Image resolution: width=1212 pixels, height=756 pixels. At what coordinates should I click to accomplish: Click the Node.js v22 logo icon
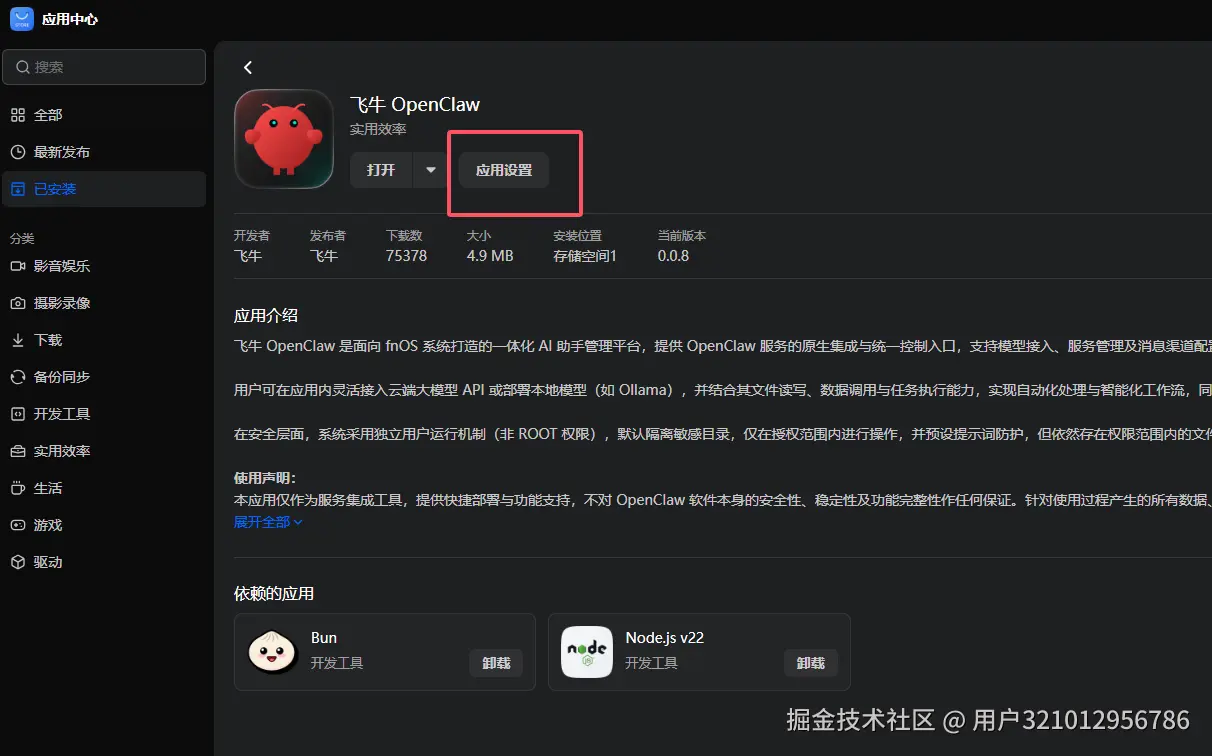tap(587, 652)
